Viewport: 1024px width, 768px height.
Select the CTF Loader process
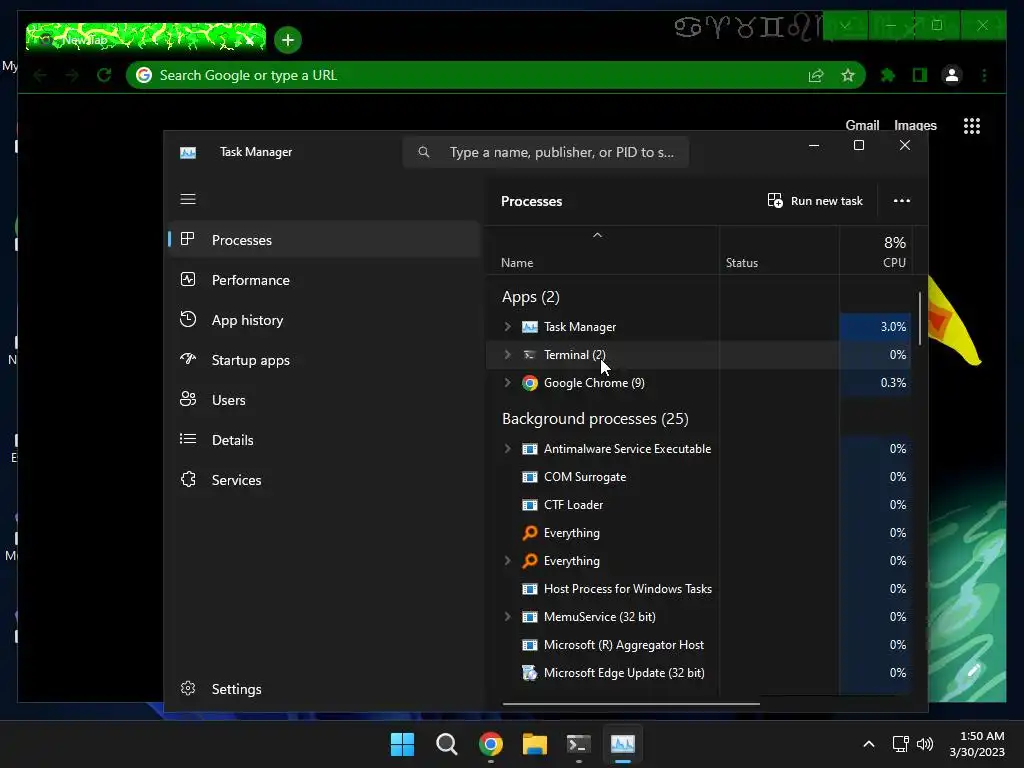573,505
